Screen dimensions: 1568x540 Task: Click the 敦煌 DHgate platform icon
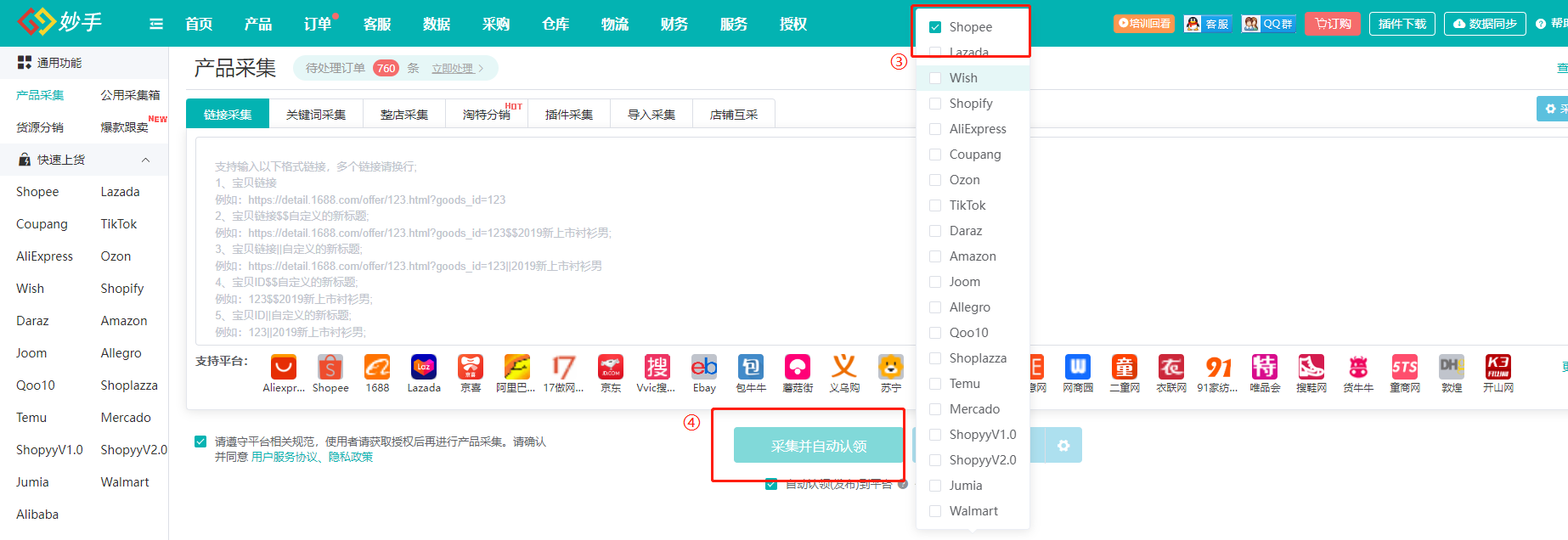coord(1452,367)
